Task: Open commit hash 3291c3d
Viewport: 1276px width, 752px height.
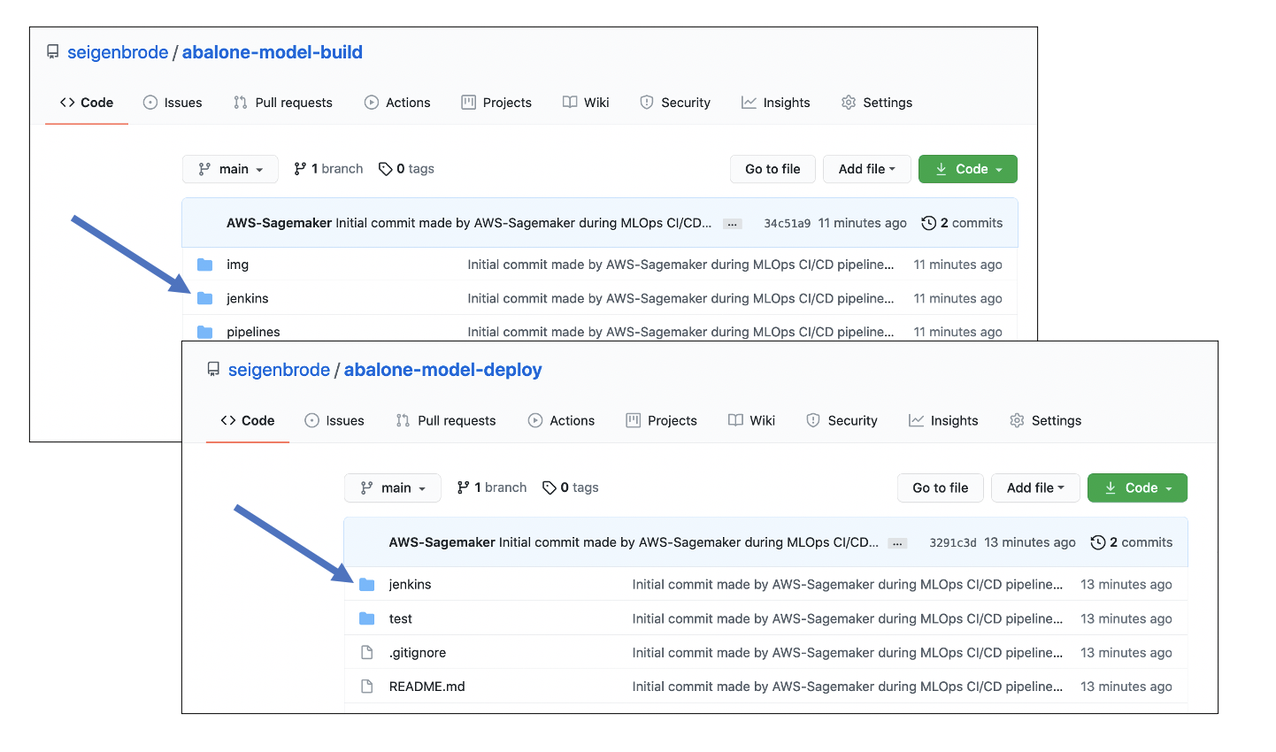Action: click(x=952, y=542)
